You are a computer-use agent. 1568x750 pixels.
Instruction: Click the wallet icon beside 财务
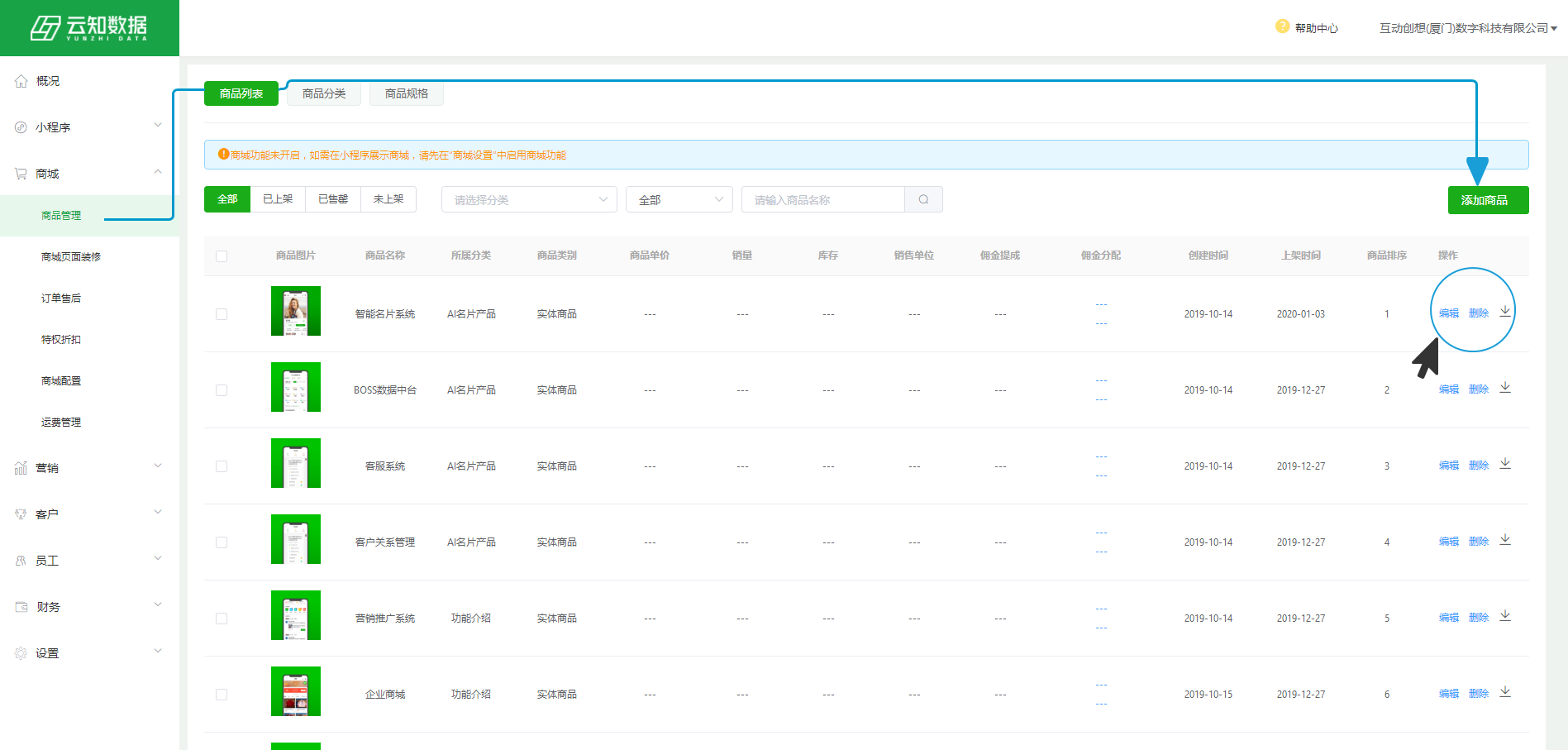[x=21, y=607]
